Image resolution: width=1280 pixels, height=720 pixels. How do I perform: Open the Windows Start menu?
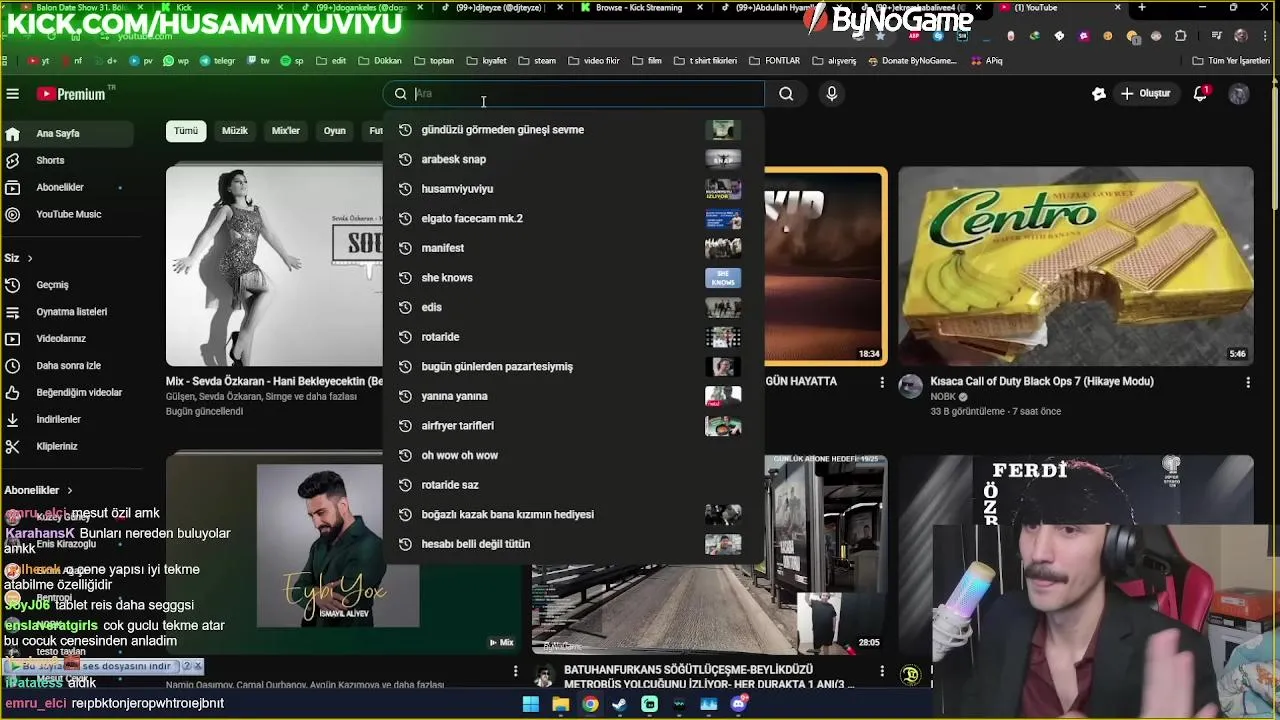point(531,704)
